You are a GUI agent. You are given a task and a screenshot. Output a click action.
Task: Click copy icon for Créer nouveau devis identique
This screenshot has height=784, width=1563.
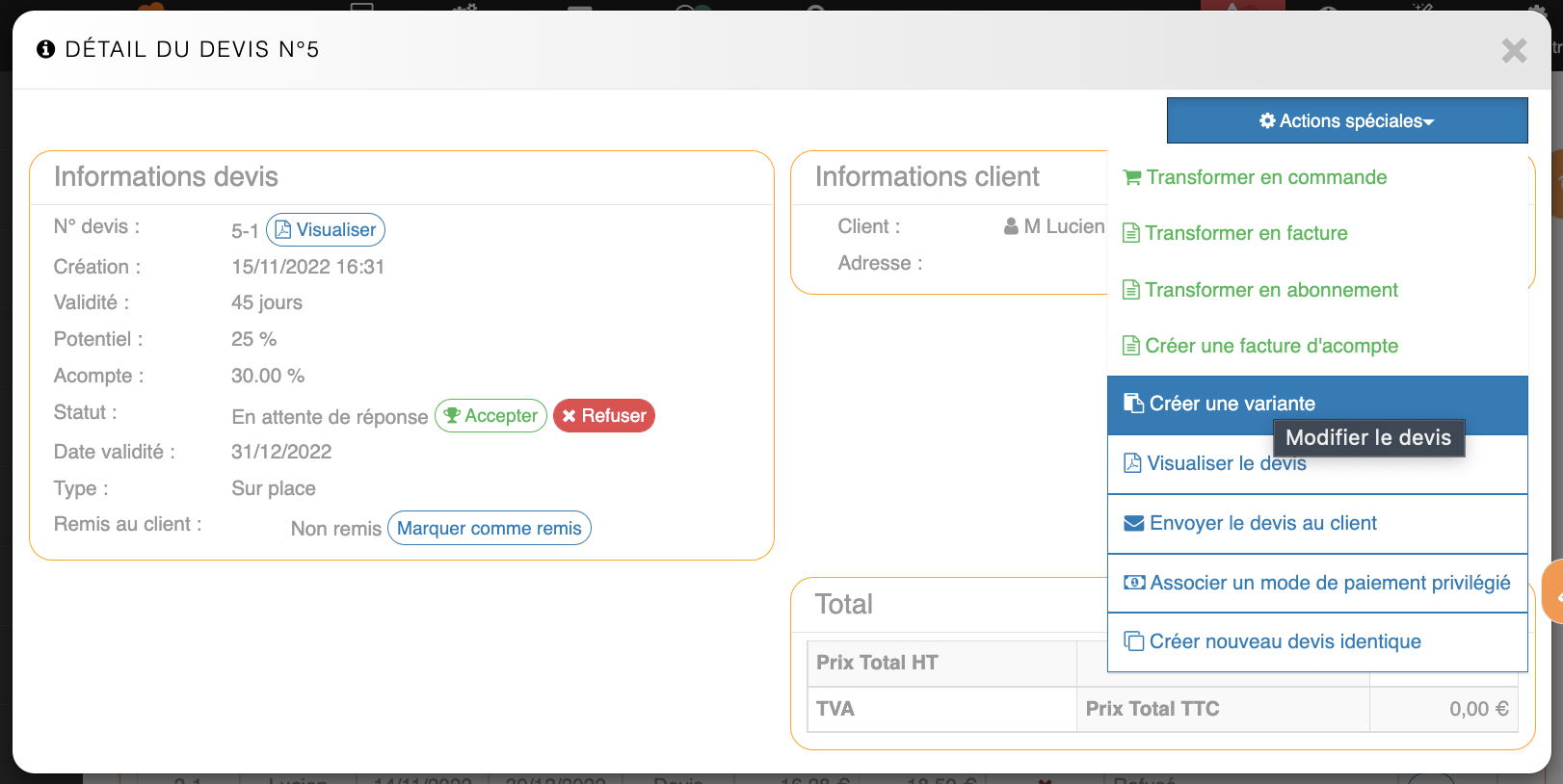tap(1134, 641)
